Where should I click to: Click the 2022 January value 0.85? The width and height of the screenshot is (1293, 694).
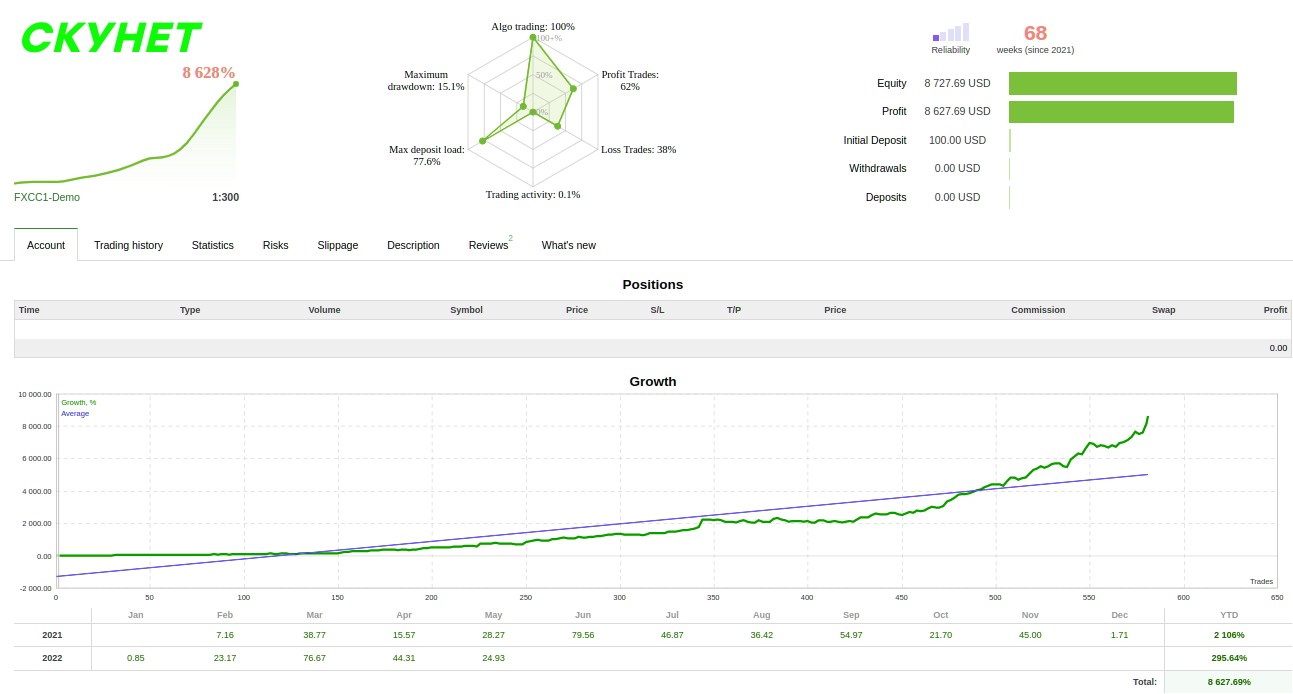pyautogui.click(x=136, y=658)
